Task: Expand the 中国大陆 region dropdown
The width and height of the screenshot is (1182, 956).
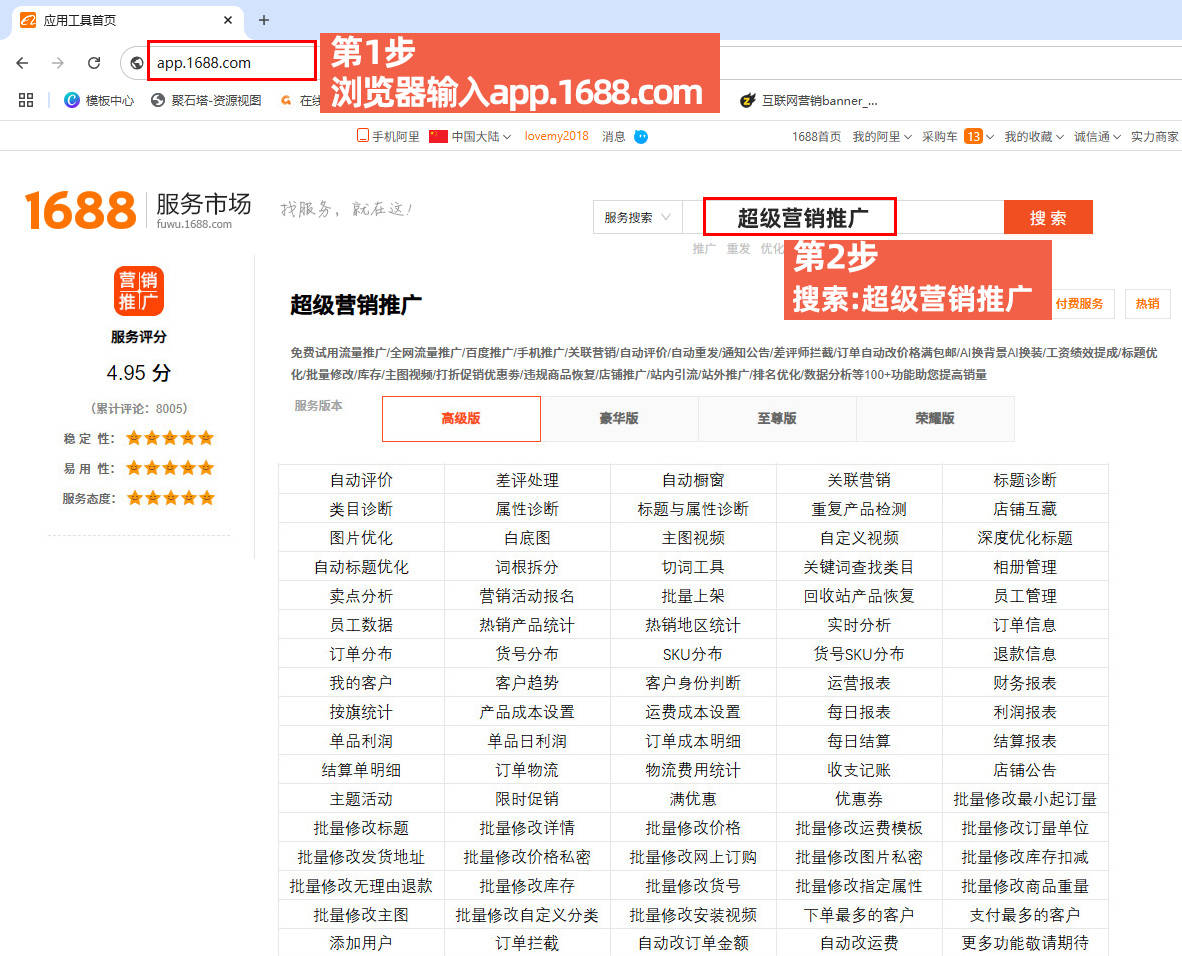Action: [470, 137]
